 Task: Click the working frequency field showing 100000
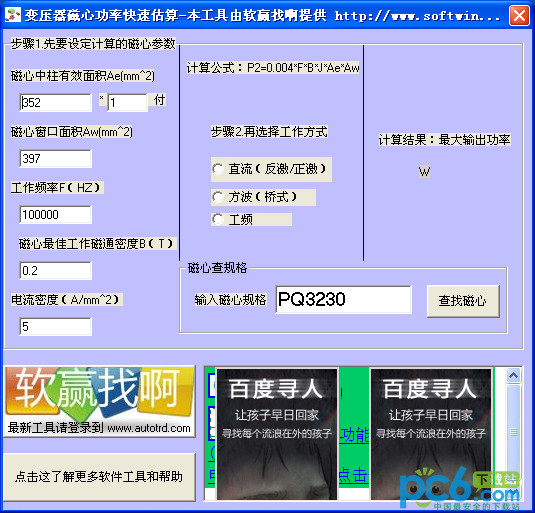56,215
